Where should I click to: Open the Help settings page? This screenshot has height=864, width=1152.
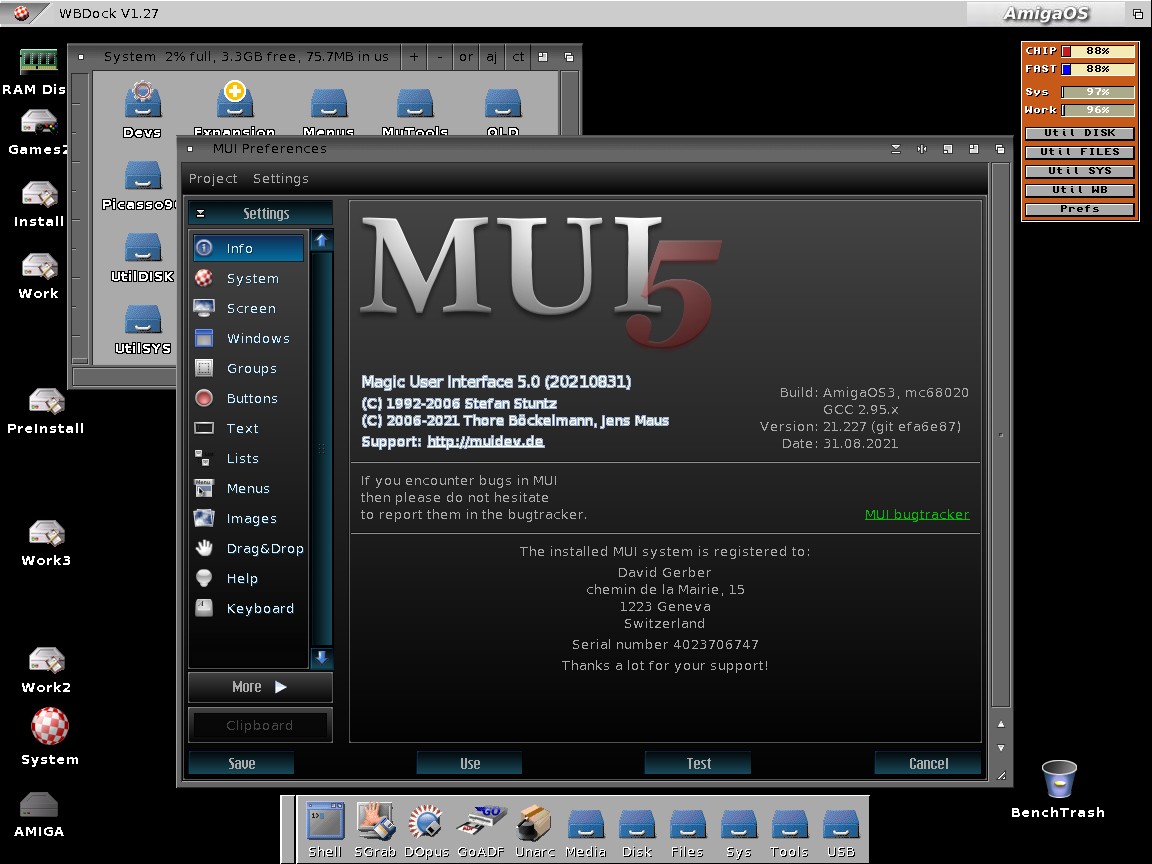coord(248,578)
